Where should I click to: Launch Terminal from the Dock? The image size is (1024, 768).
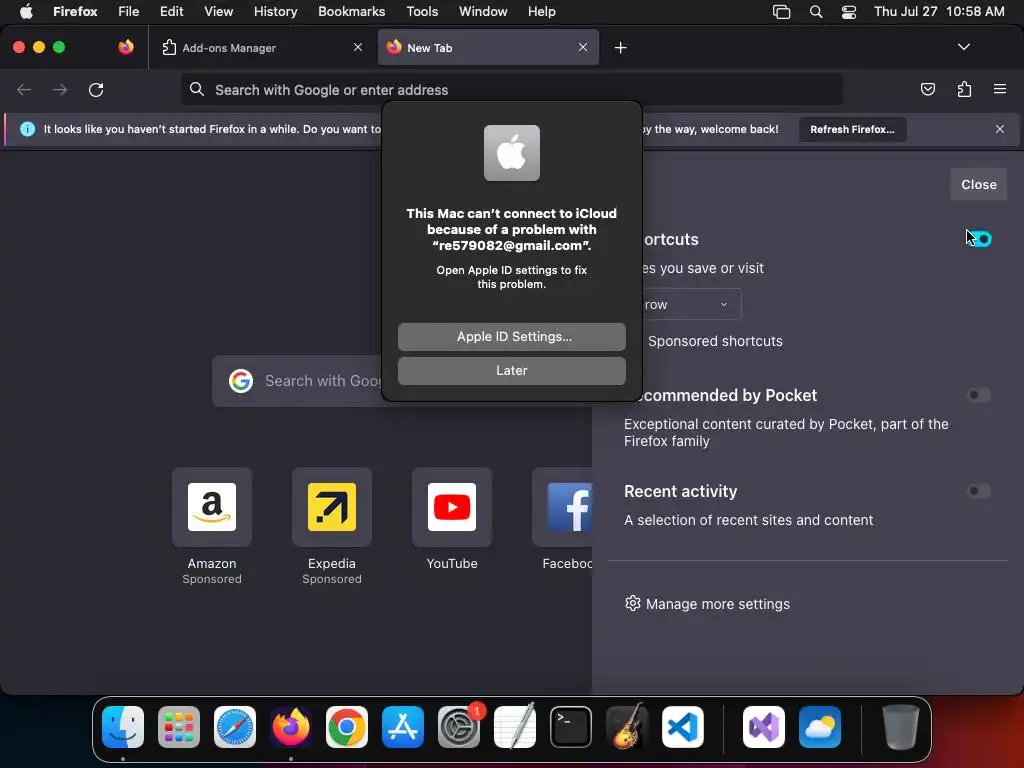571,727
